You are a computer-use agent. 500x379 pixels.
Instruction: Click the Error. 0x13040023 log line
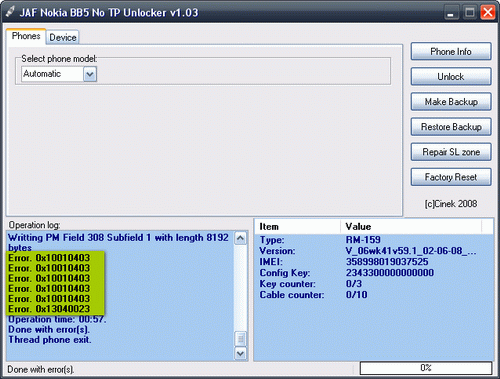(49, 309)
